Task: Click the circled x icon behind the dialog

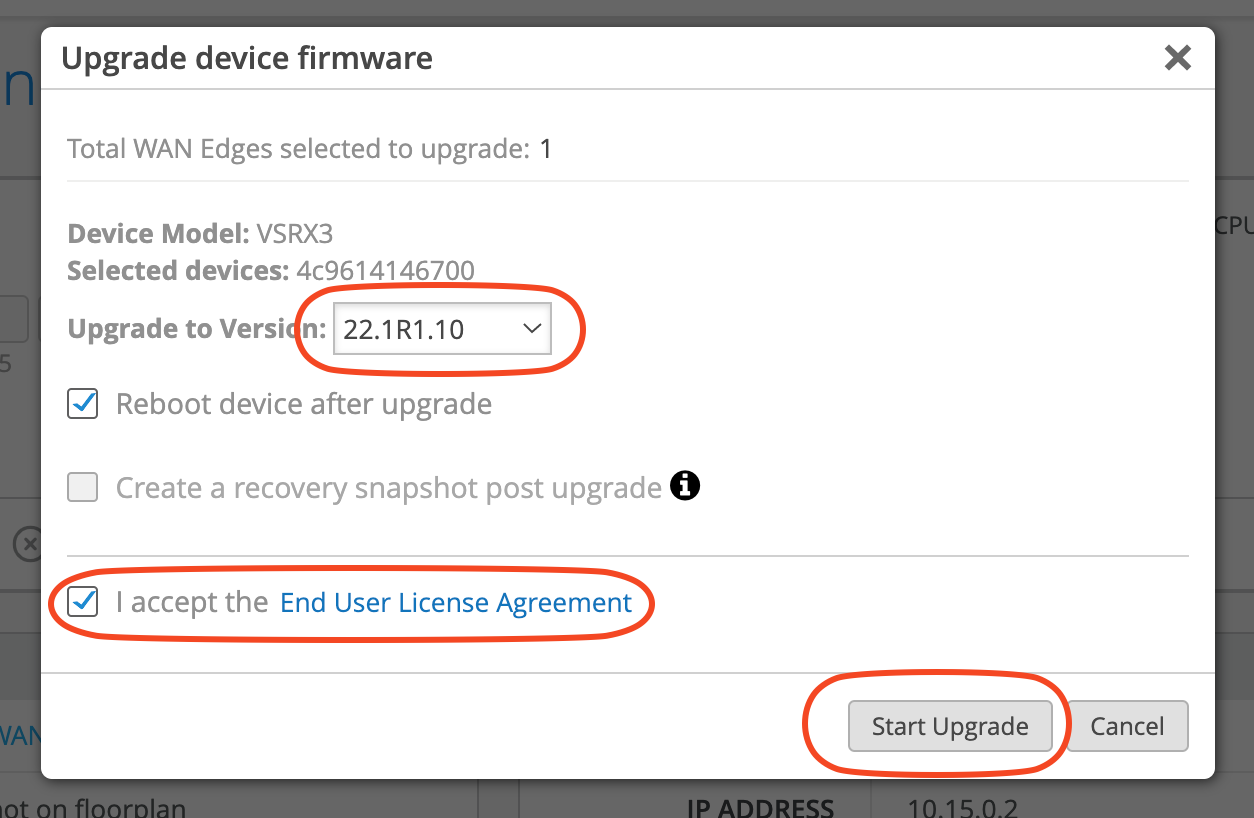Action: click(27, 545)
